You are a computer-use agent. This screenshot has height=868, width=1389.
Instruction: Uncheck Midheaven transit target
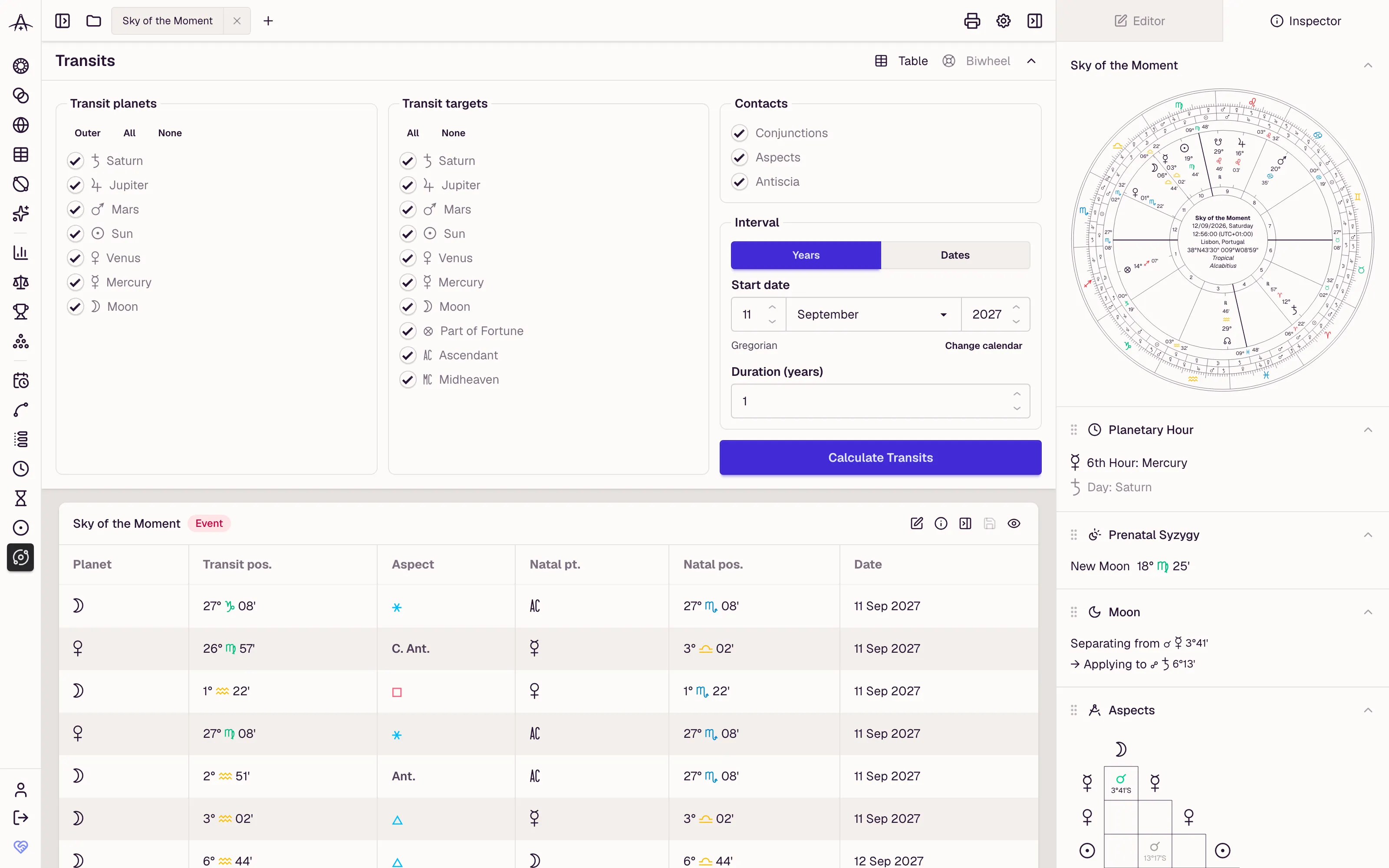(408, 379)
